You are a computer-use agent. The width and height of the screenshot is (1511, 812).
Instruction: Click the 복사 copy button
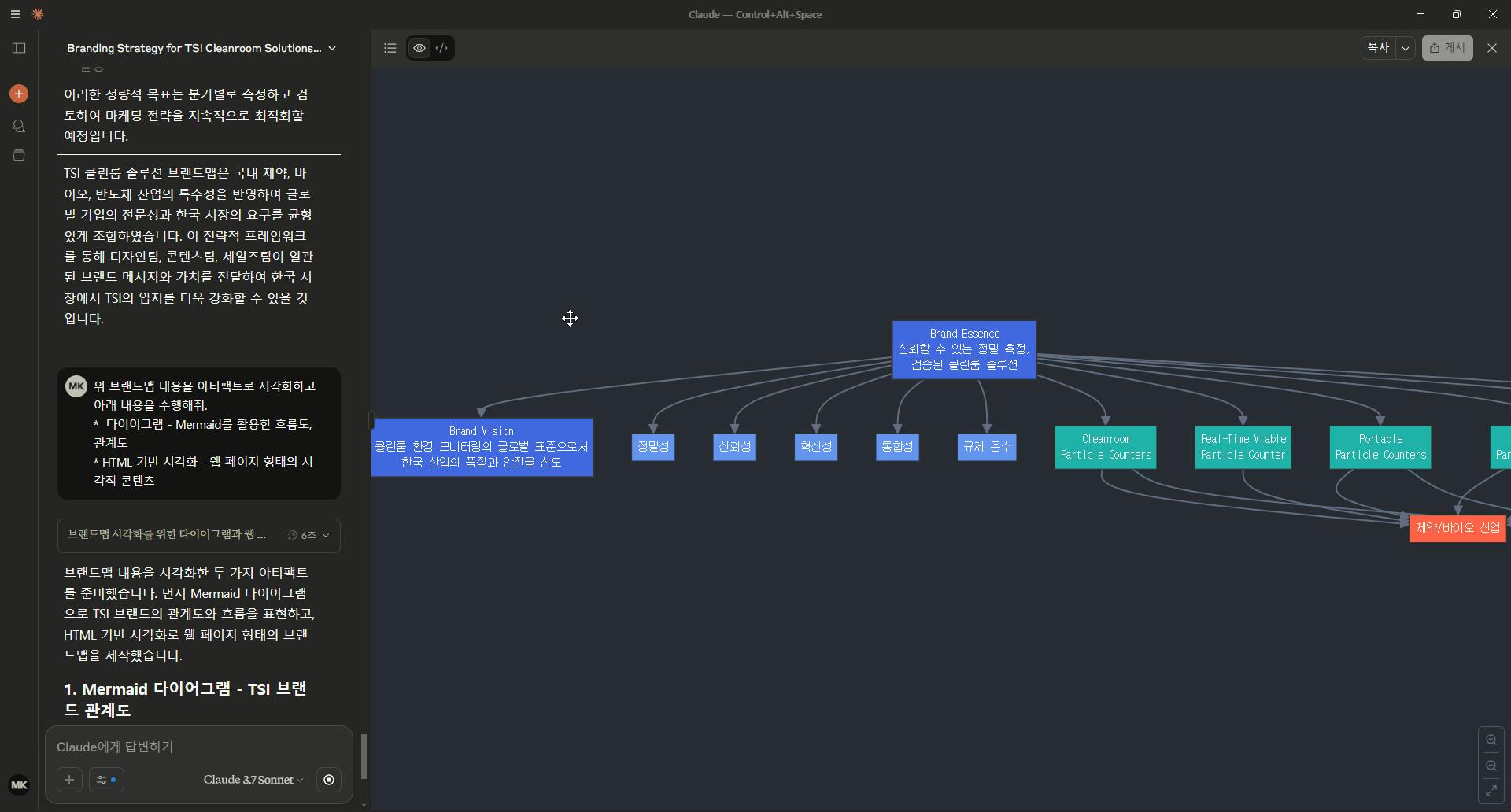1378,48
